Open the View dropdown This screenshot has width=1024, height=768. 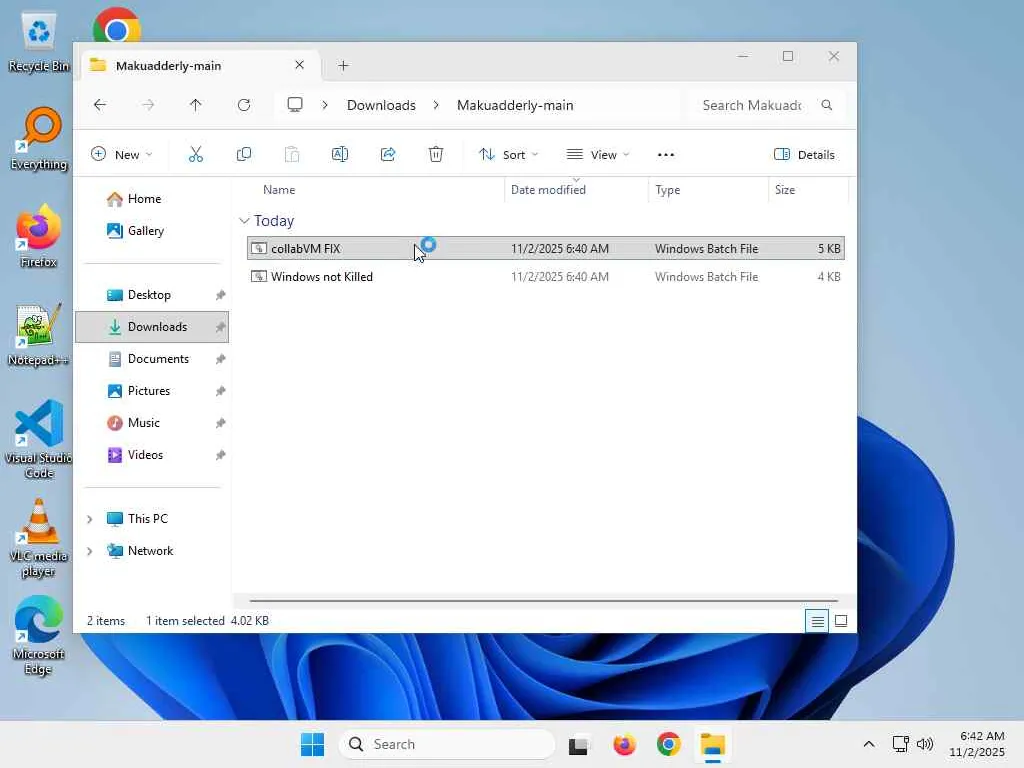click(x=598, y=154)
